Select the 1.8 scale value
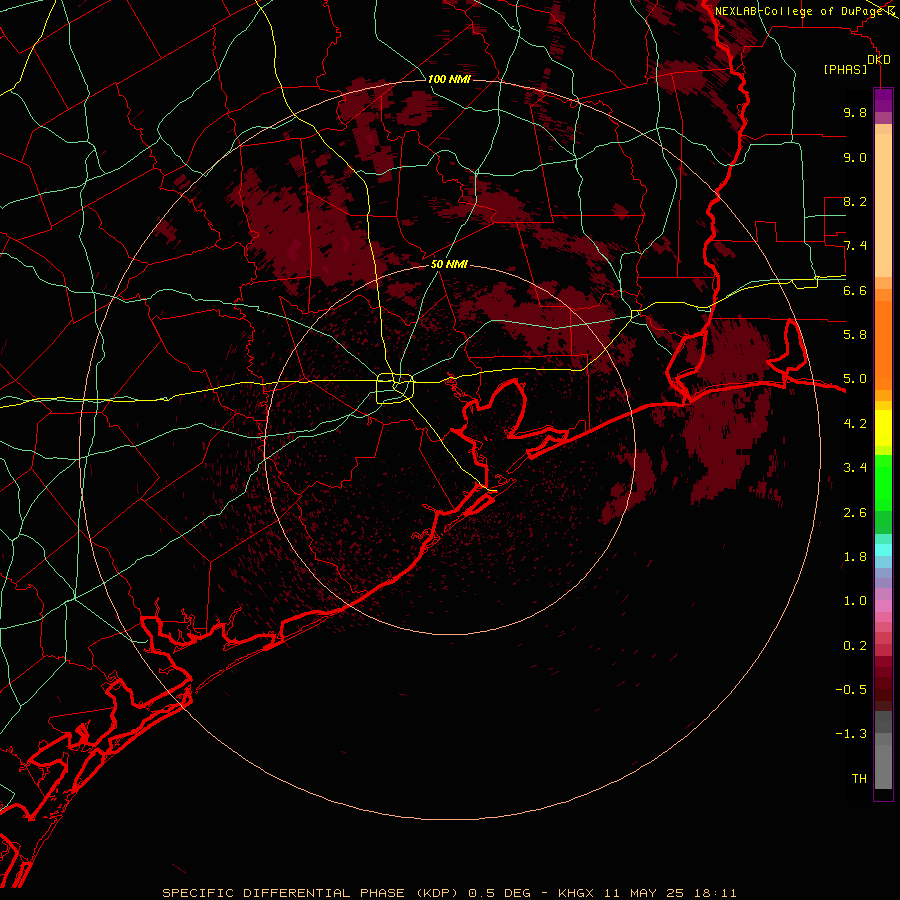900x900 pixels. [x=855, y=557]
